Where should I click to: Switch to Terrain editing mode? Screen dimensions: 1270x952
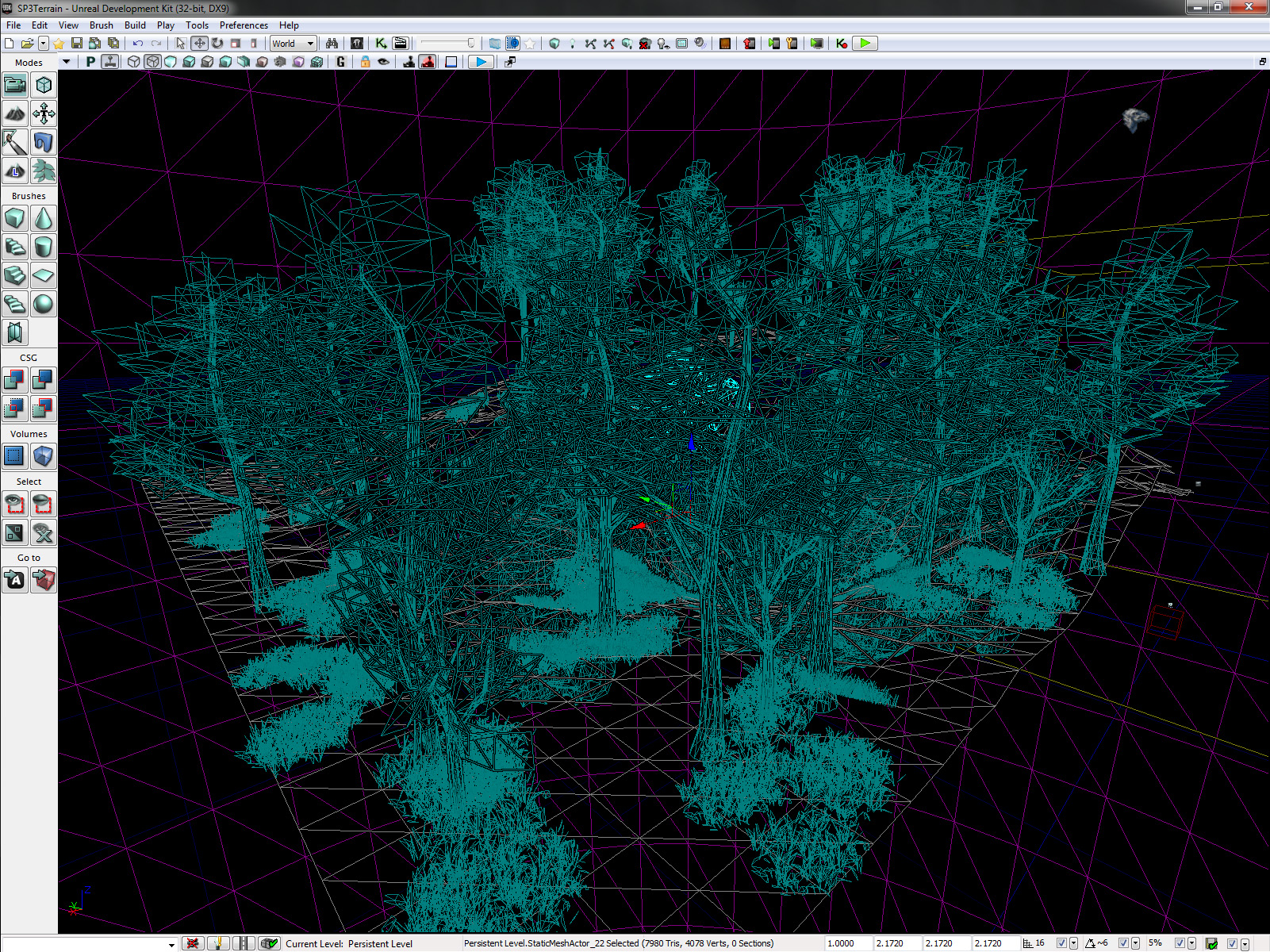point(15,113)
